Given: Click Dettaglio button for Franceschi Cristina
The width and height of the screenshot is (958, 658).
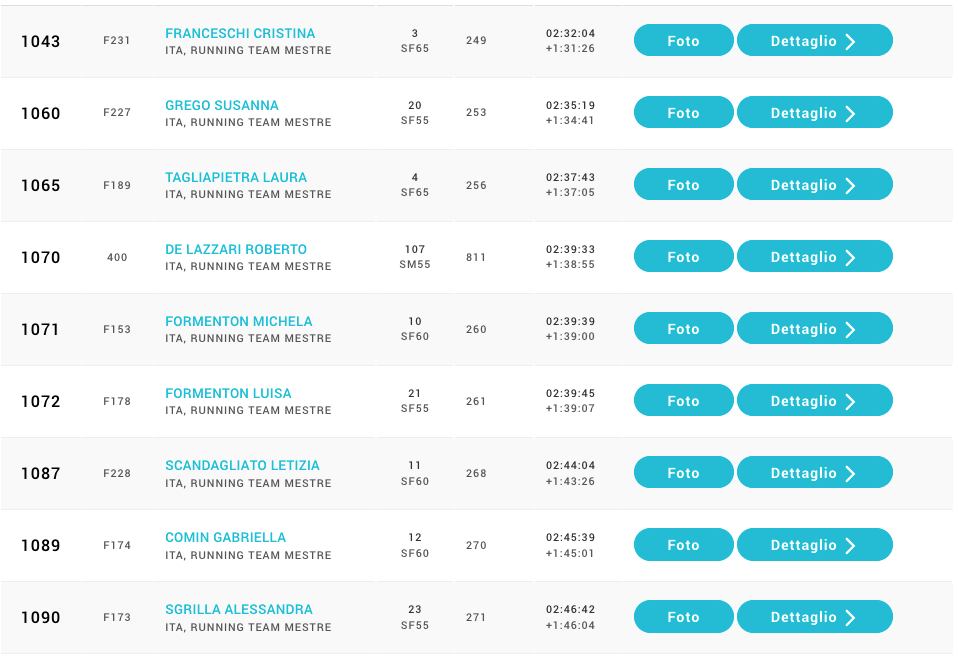Looking at the screenshot, I should (814, 41).
